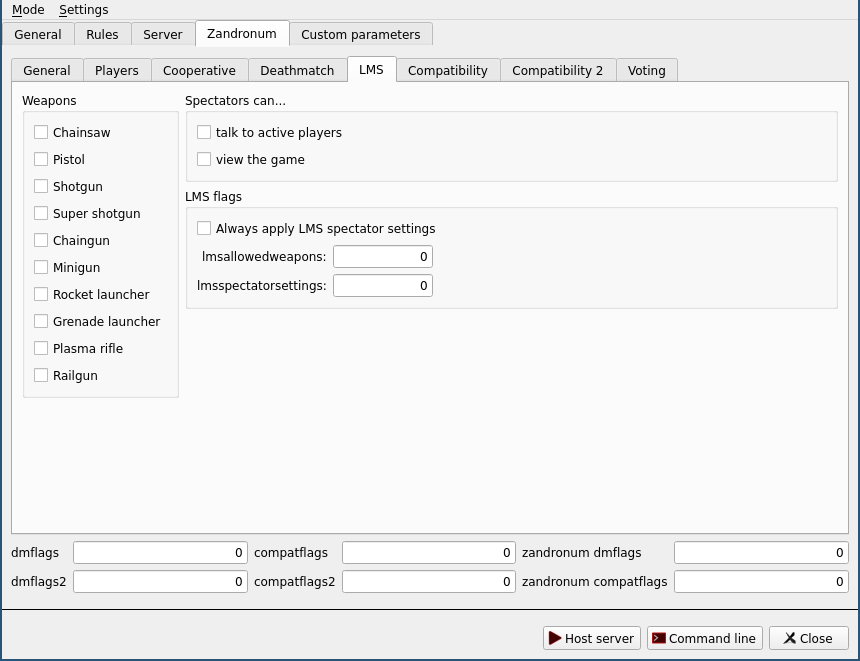Toggle the Super shotgun checkbox
Viewport: 860px width, 661px height.
tap(41, 213)
